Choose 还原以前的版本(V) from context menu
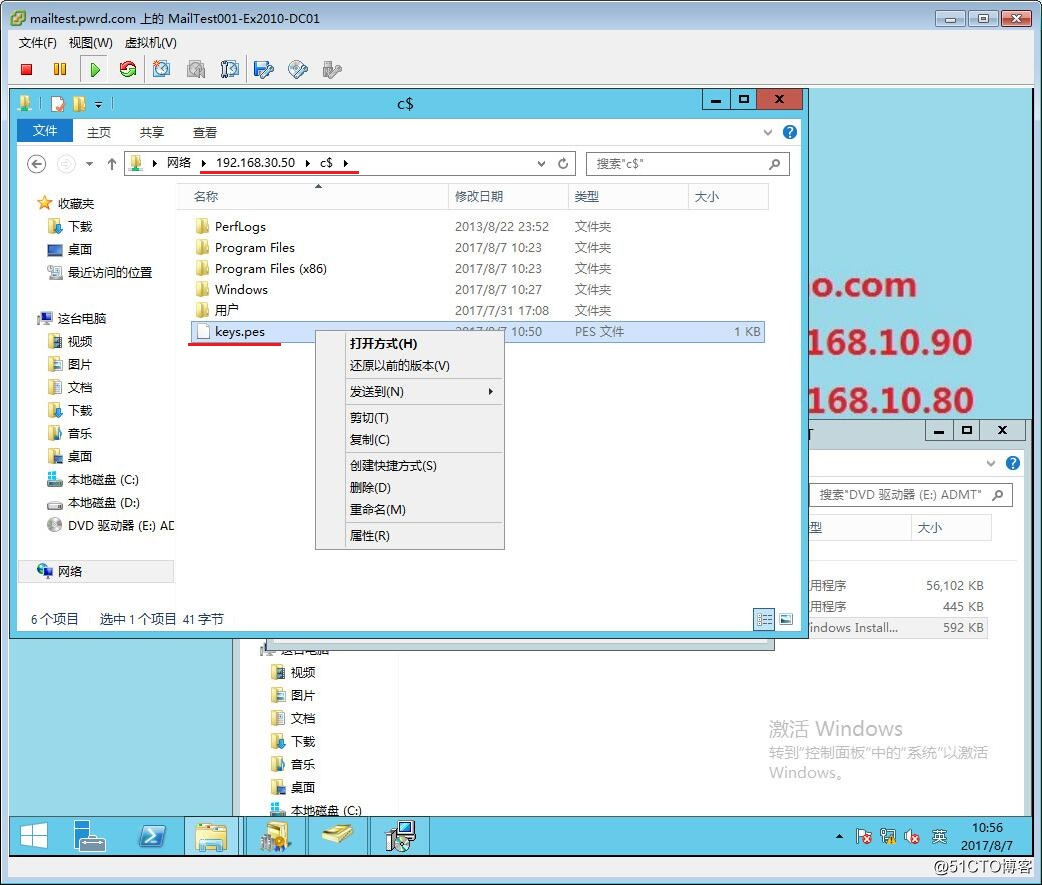 tap(409, 365)
